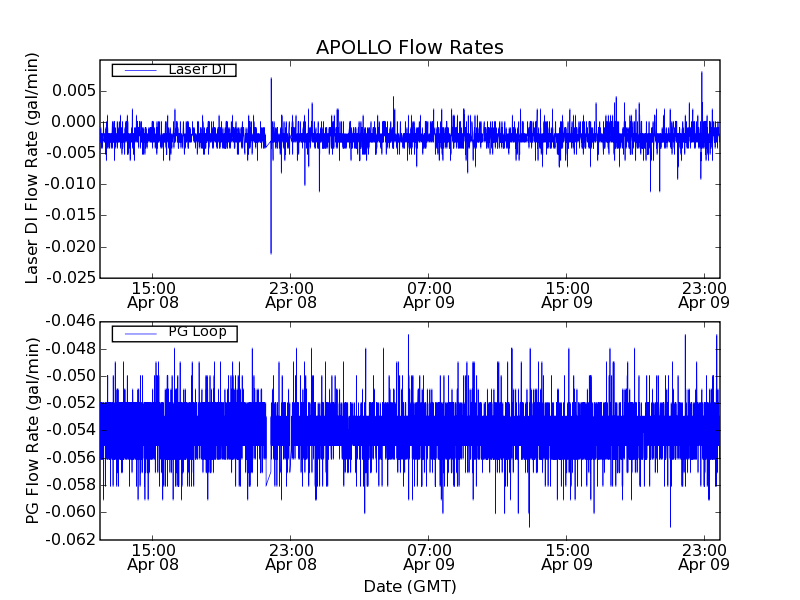Click "15:00 Apr 08" under the PG Loop plot

pos(153,558)
